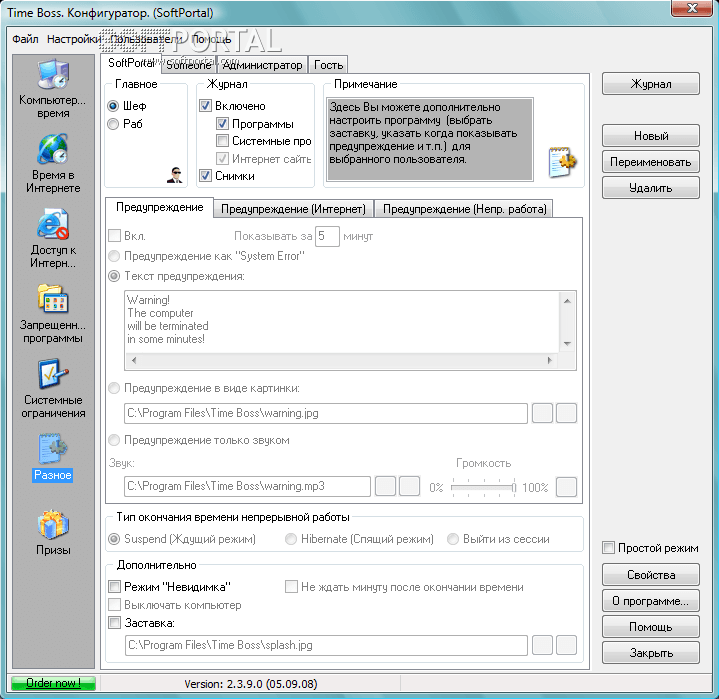Click the Переименовать button
The height and width of the screenshot is (699, 719).
coord(651,162)
